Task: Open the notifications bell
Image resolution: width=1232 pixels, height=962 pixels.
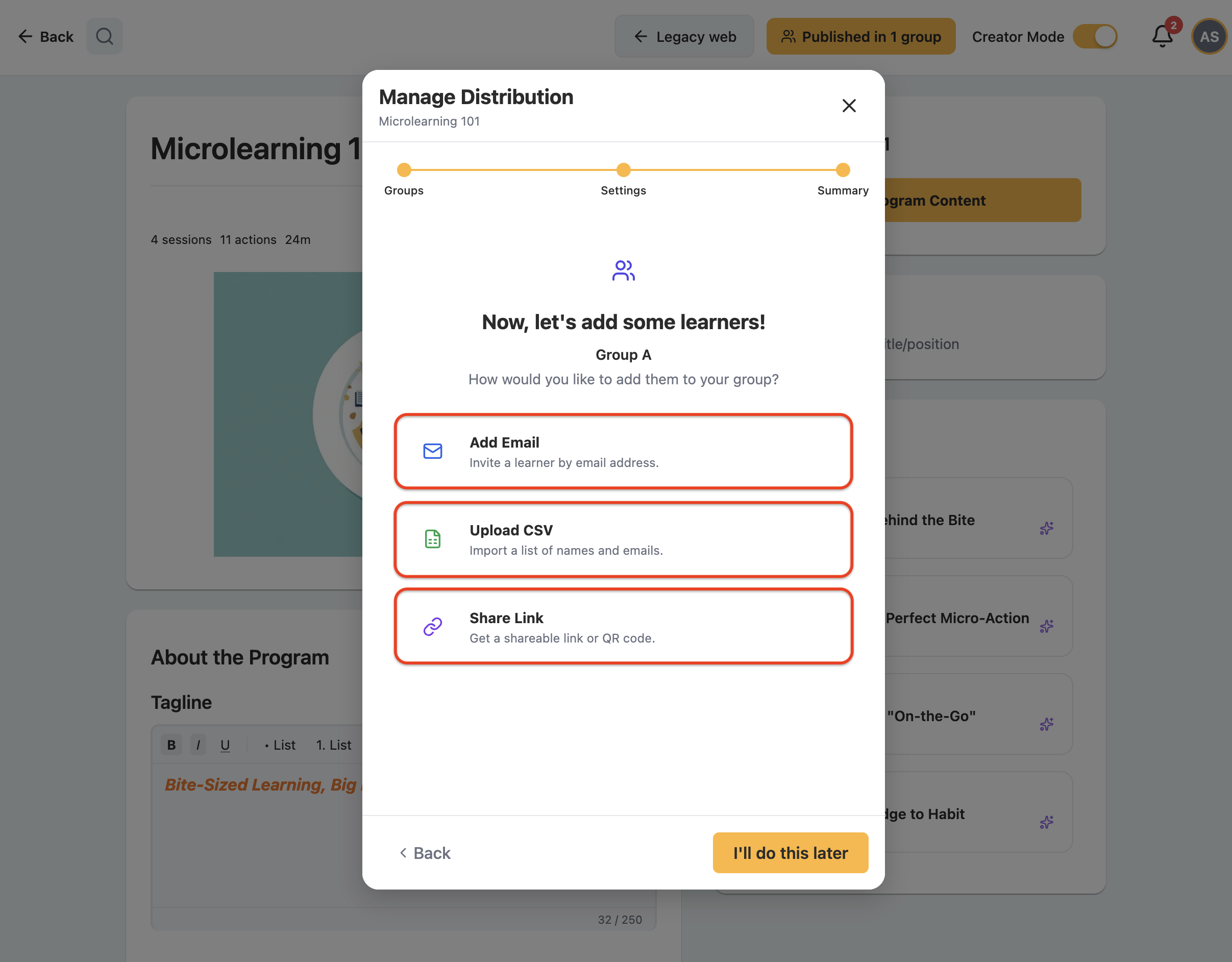Action: coord(1162,37)
